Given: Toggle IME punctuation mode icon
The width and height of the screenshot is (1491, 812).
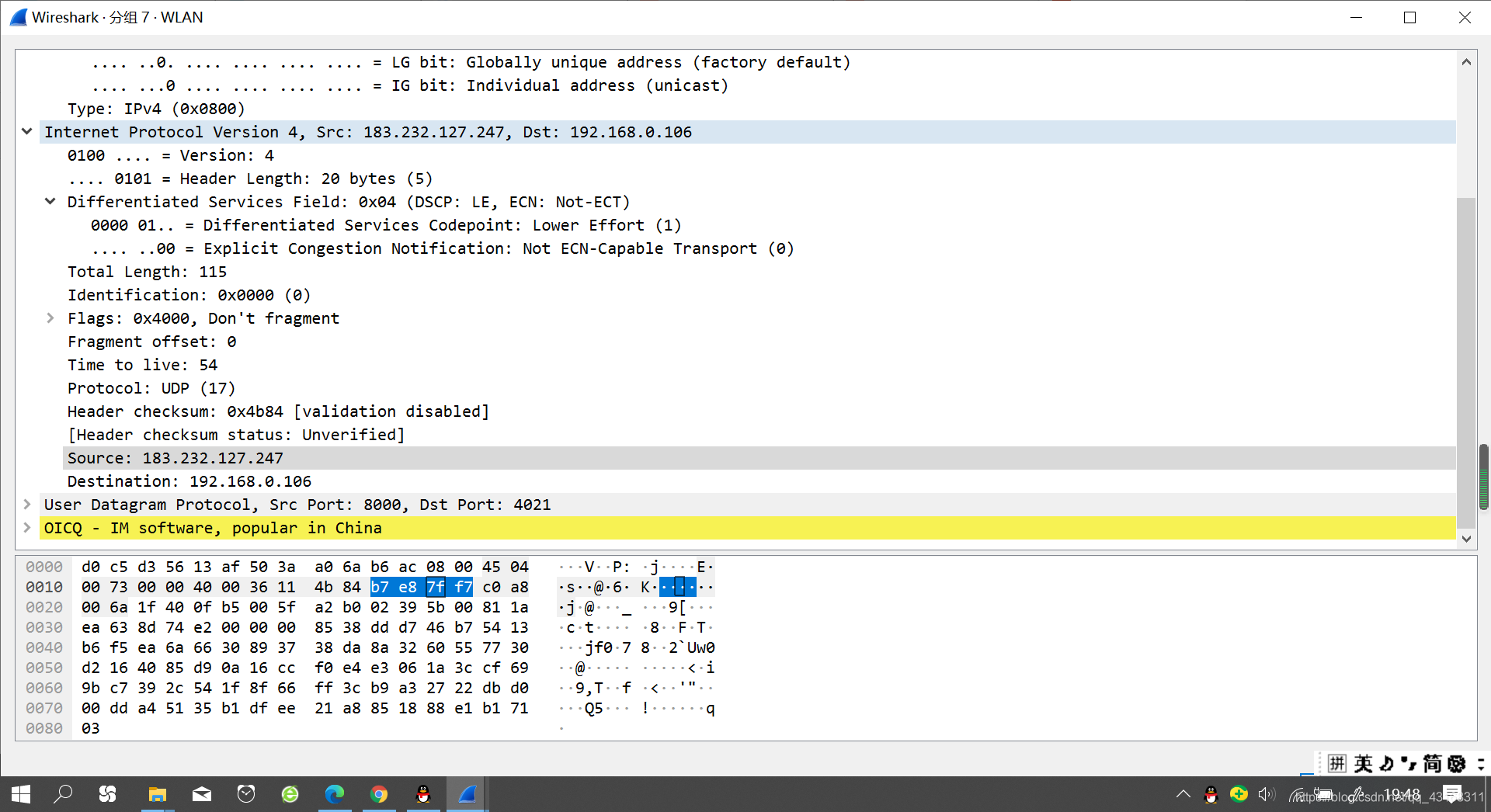Looking at the screenshot, I should tap(1409, 763).
